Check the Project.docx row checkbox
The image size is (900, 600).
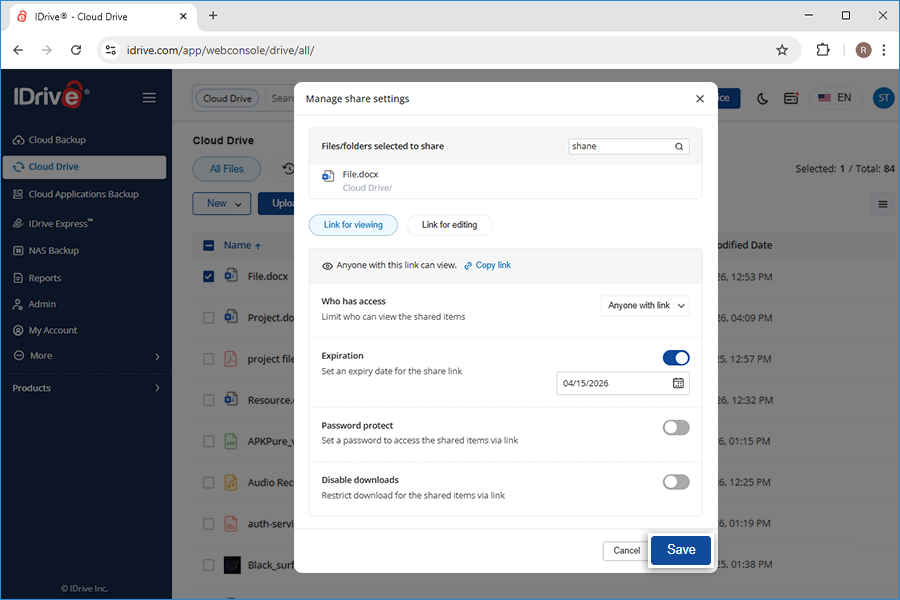click(208, 318)
